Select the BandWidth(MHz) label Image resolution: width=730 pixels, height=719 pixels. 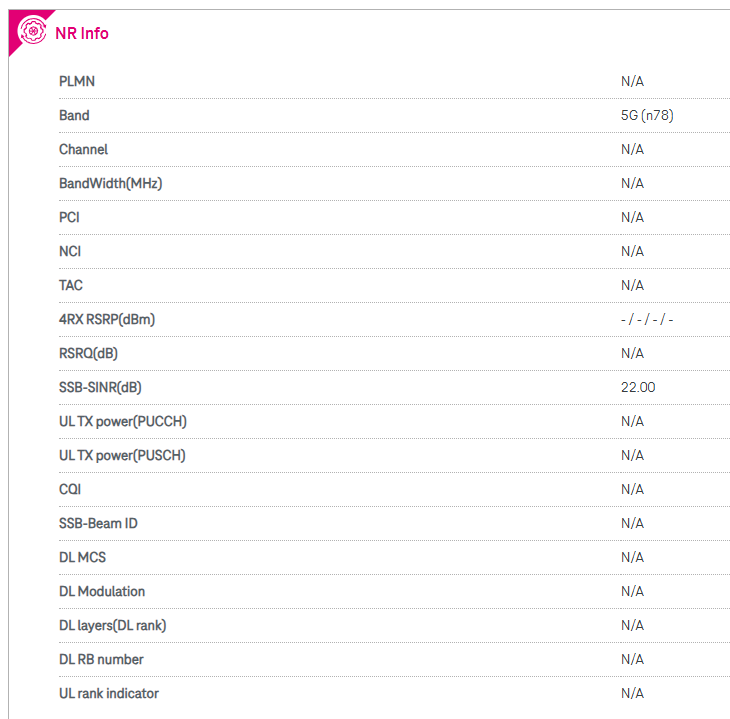[111, 183]
